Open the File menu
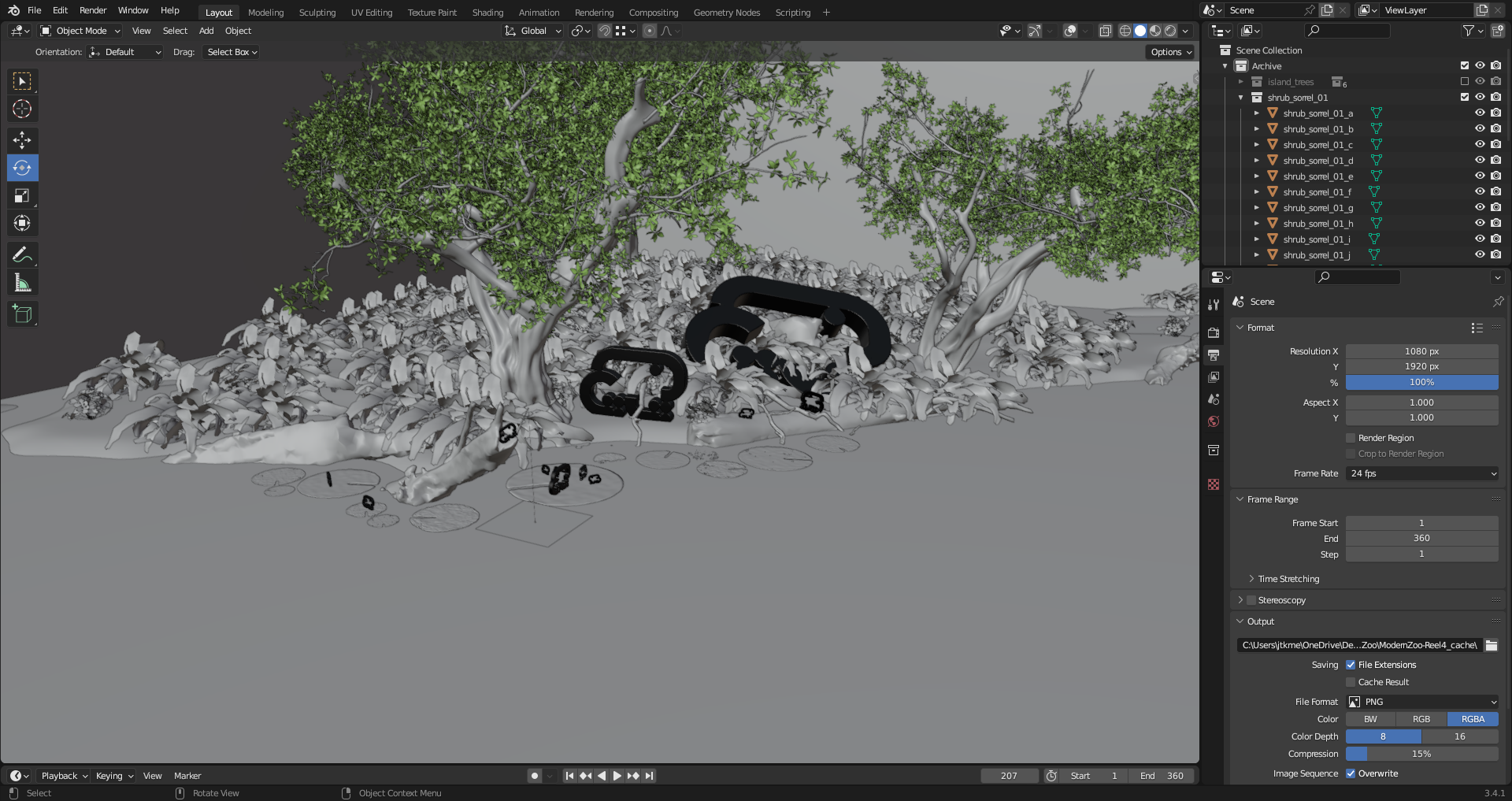Screen dimensions: 1512x801 point(34,10)
